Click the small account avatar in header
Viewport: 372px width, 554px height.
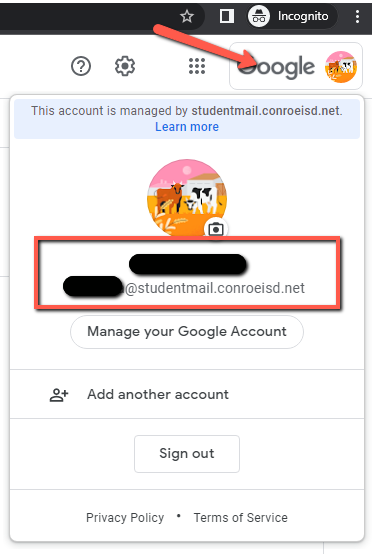[x=341, y=67]
